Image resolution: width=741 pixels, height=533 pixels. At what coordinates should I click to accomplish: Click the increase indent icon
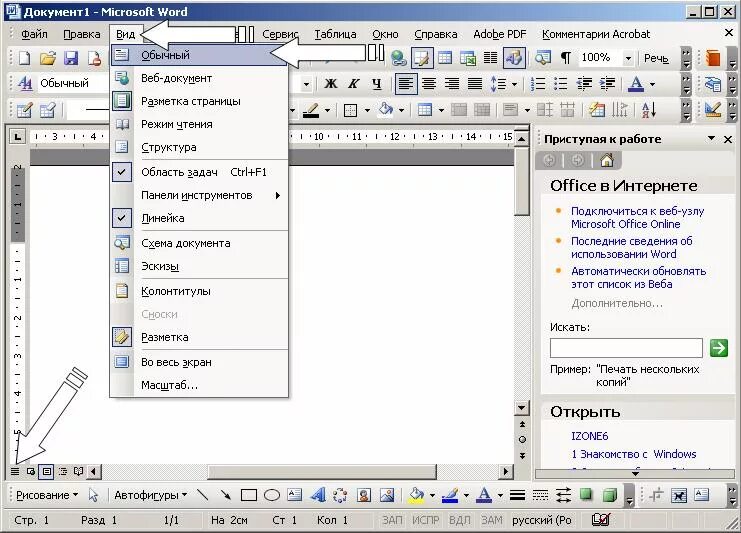[607, 84]
